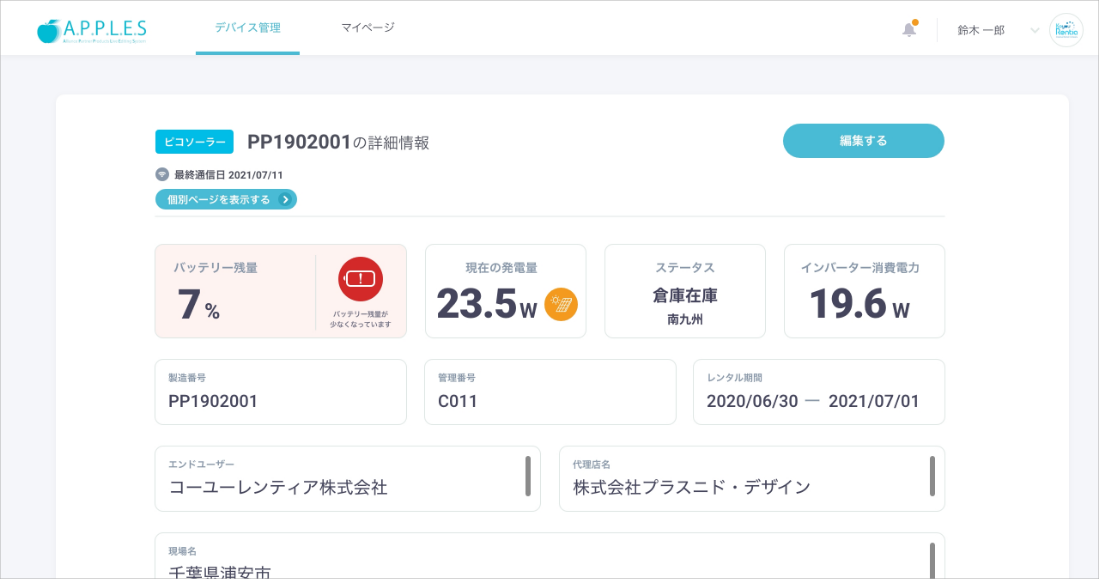
Task: Switch to the デバイス管理 tab
Action: pyautogui.click(x=247, y=28)
